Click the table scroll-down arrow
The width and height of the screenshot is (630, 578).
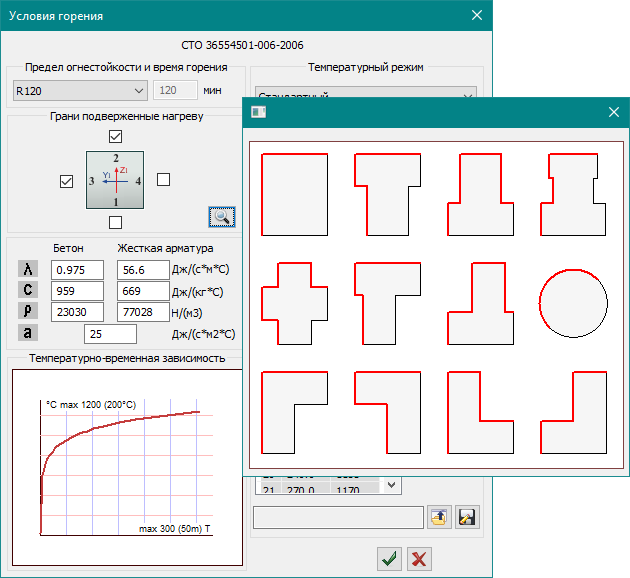[392, 485]
